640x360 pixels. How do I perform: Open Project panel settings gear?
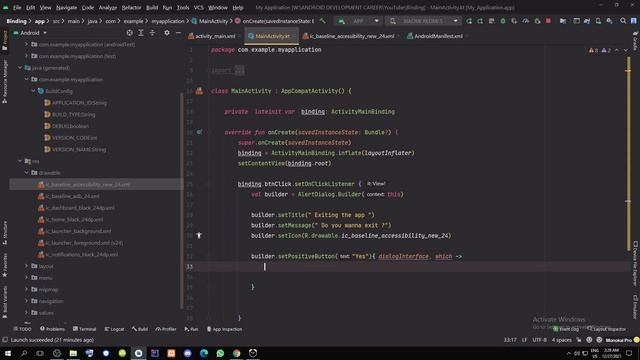point(167,33)
